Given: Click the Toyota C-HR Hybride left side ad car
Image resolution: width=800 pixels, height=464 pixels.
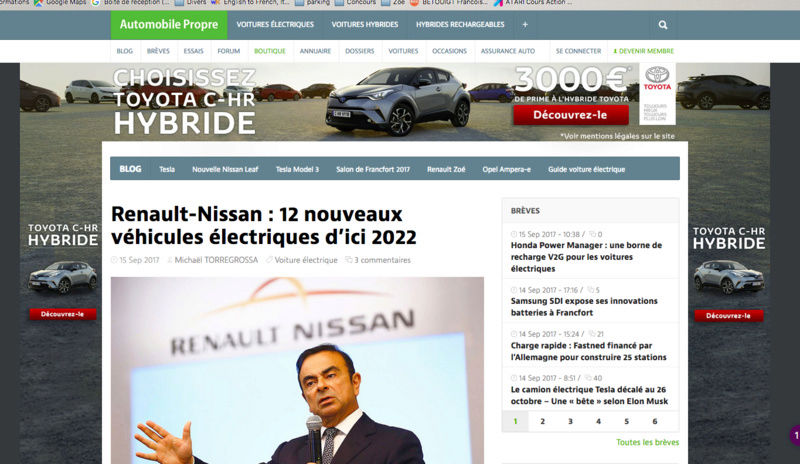Looking at the screenshot, I should pos(63,277).
